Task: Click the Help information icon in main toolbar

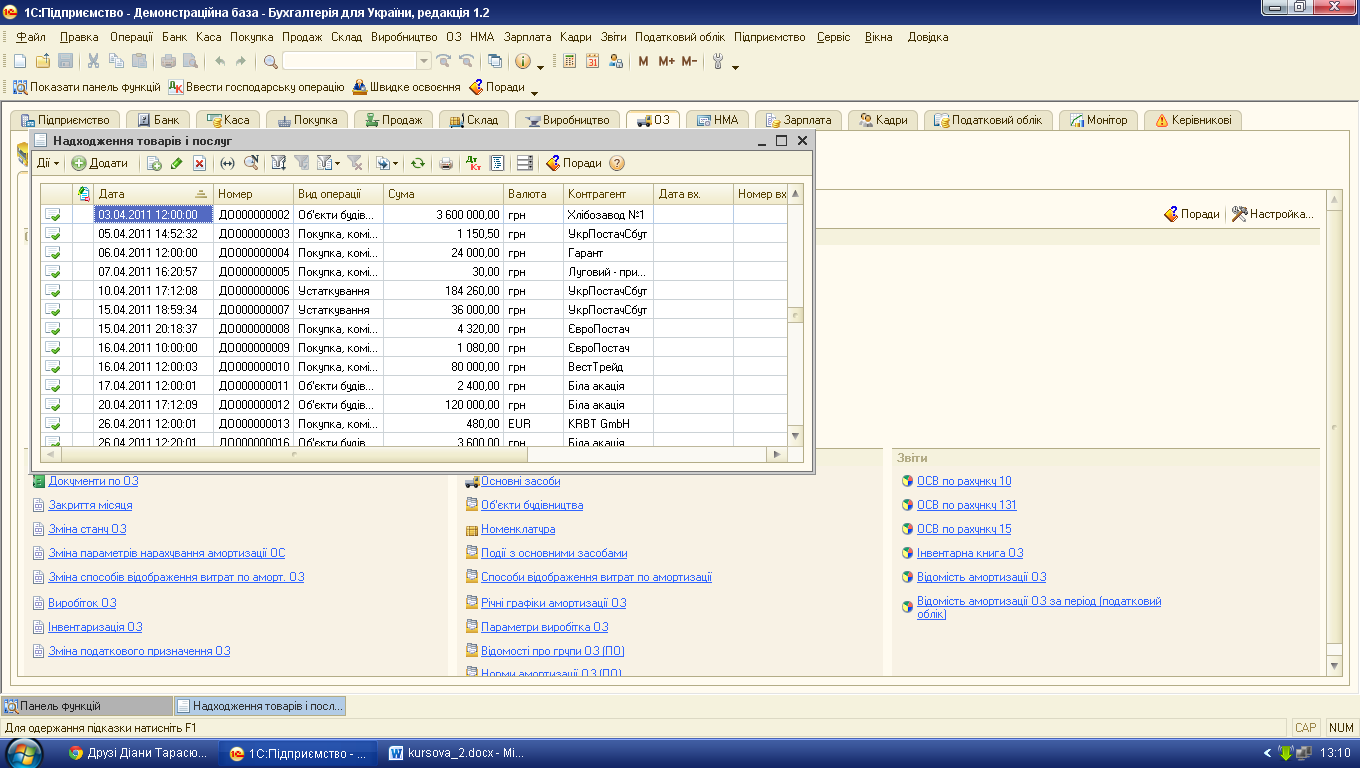Action: click(x=523, y=61)
